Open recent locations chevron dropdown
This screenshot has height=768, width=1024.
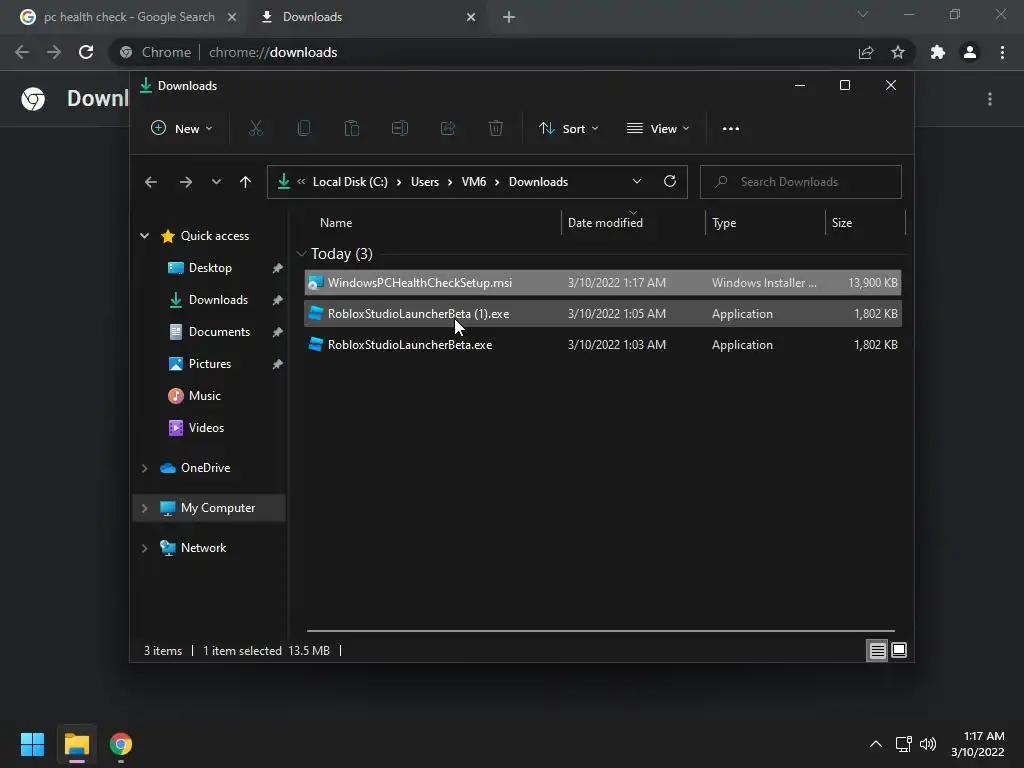click(216, 182)
